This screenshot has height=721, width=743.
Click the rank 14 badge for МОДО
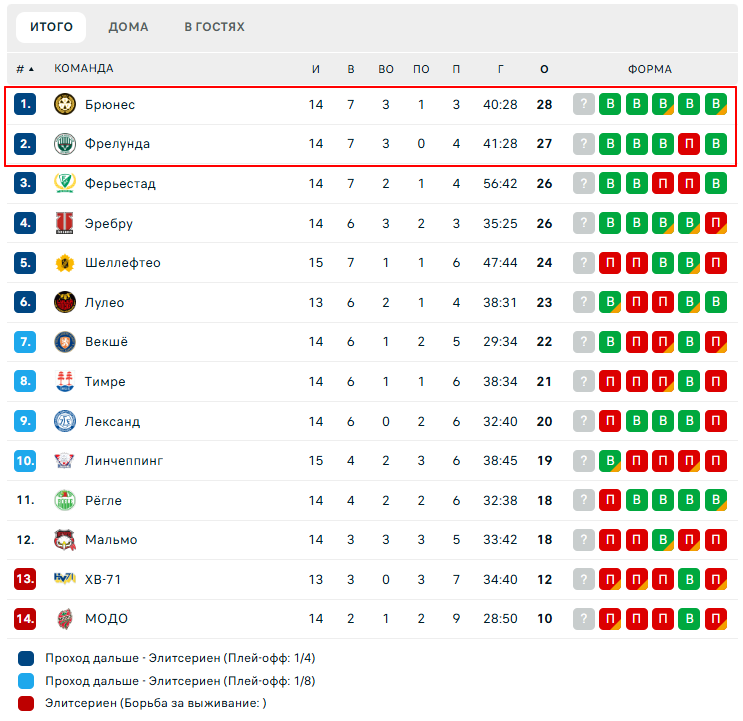click(26, 619)
